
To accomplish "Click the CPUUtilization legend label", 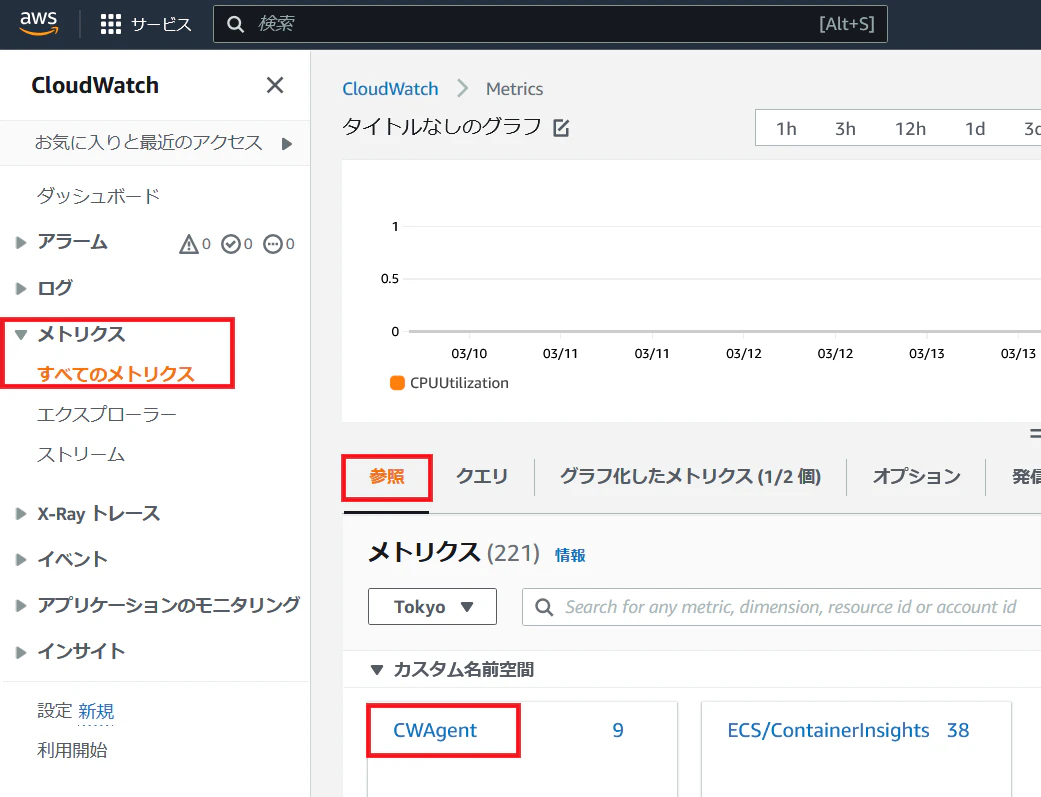I will (x=459, y=383).
